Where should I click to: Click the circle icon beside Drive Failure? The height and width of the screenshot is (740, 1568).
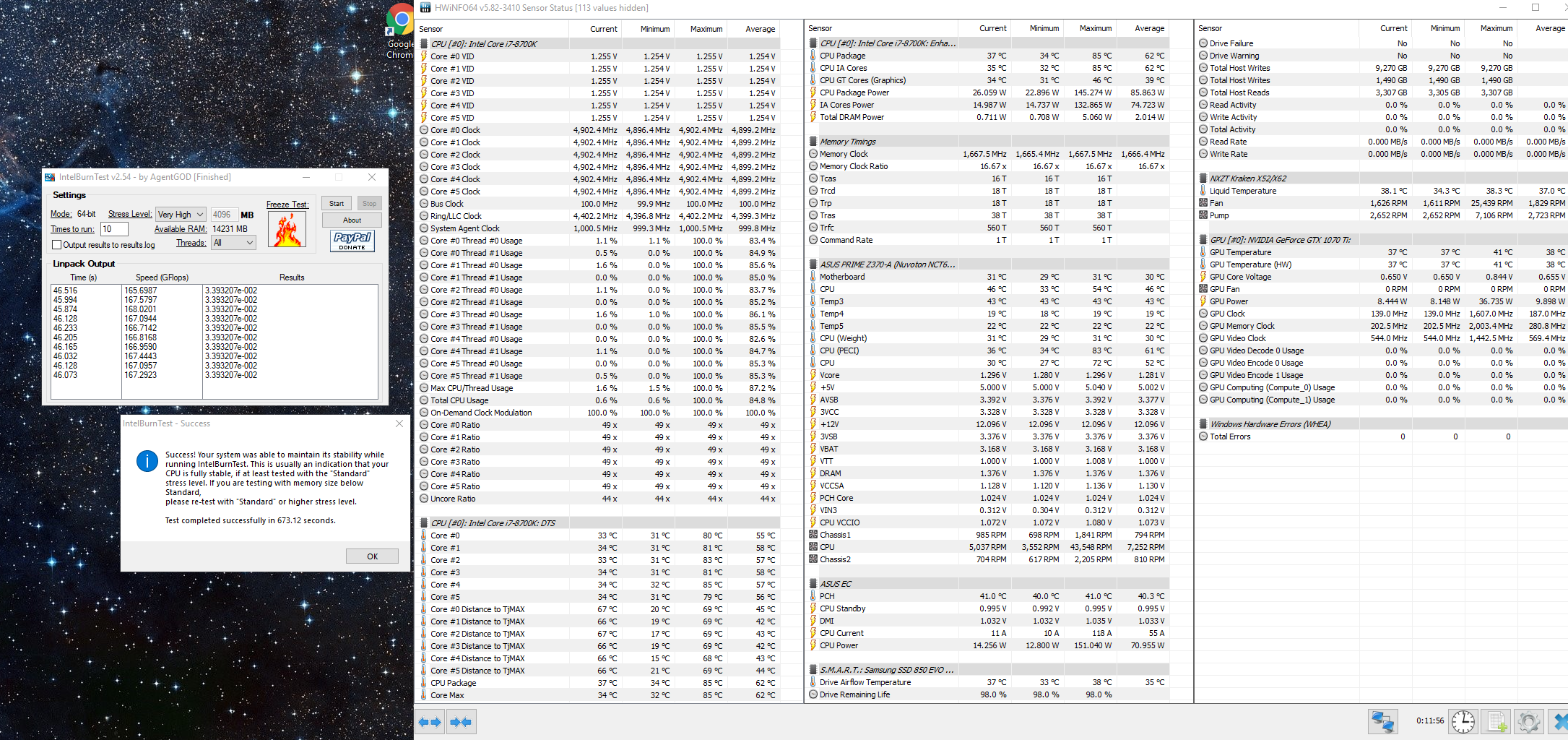coord(1203,43)
